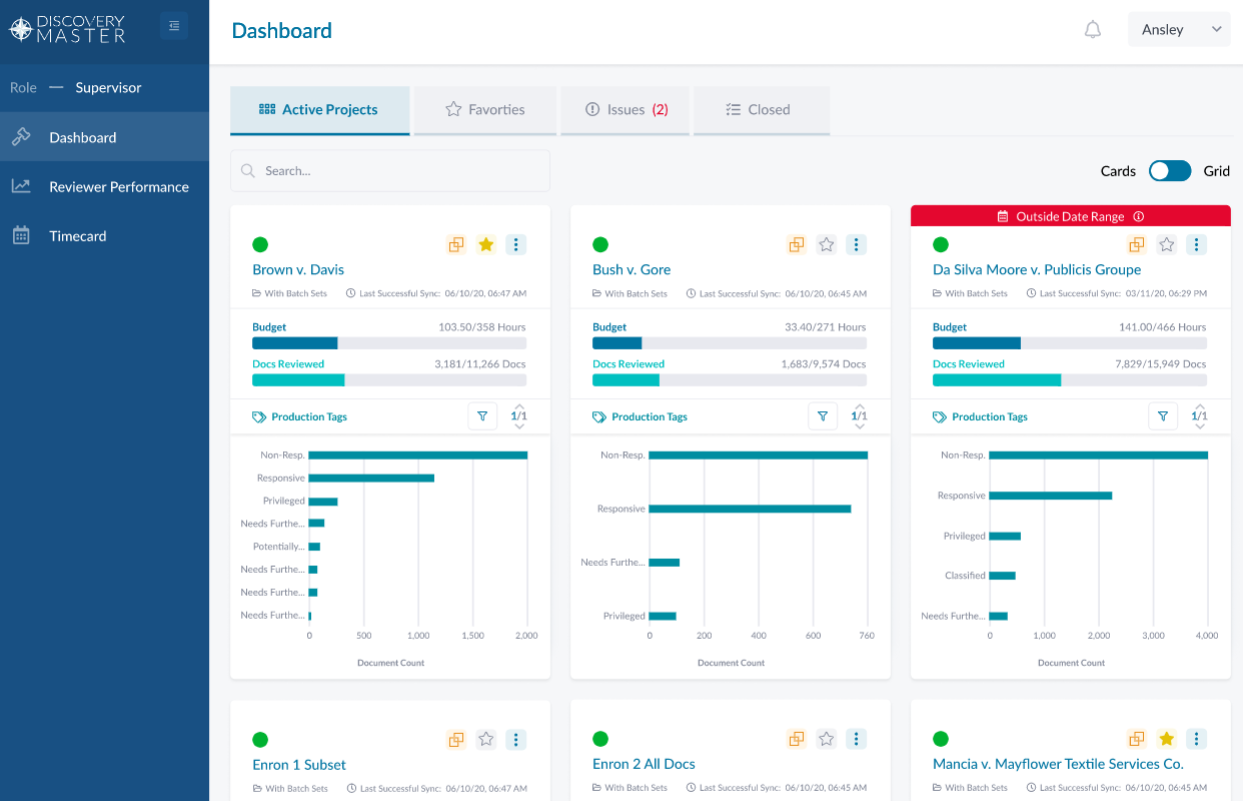Click the project Search field
The width and height of the screenshot is (1243, 801).
point(390,171)
